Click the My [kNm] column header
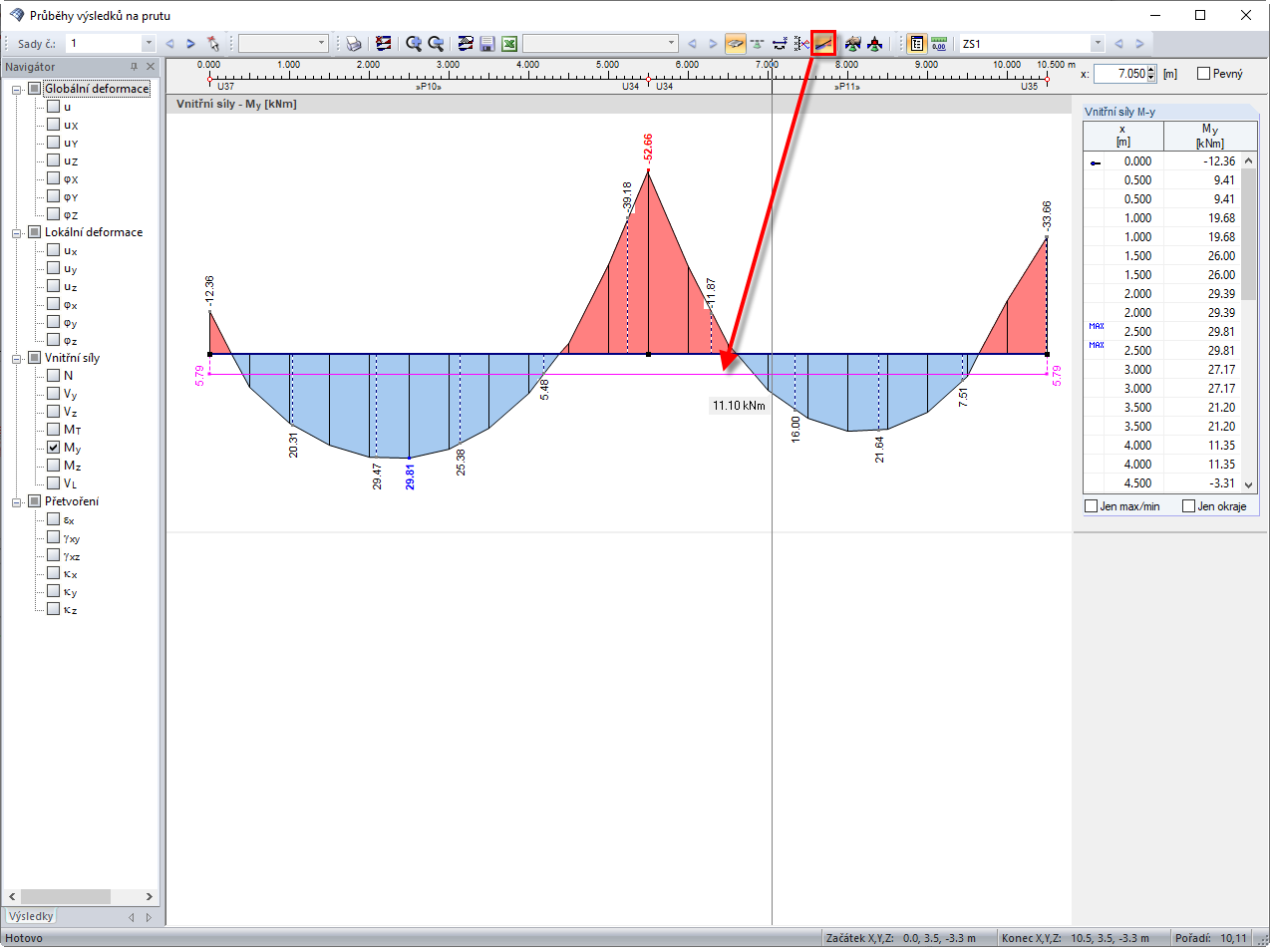 pos(1209,136)
